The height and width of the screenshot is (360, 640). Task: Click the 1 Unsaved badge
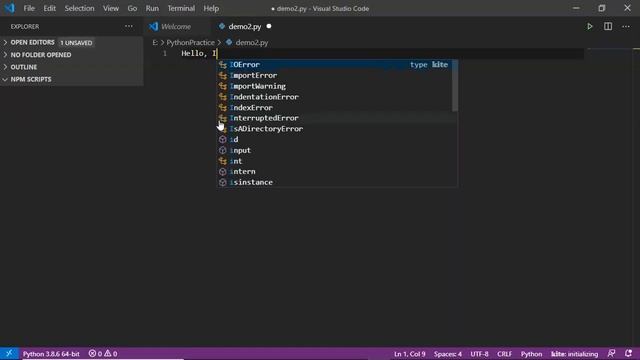coord(76,43)
